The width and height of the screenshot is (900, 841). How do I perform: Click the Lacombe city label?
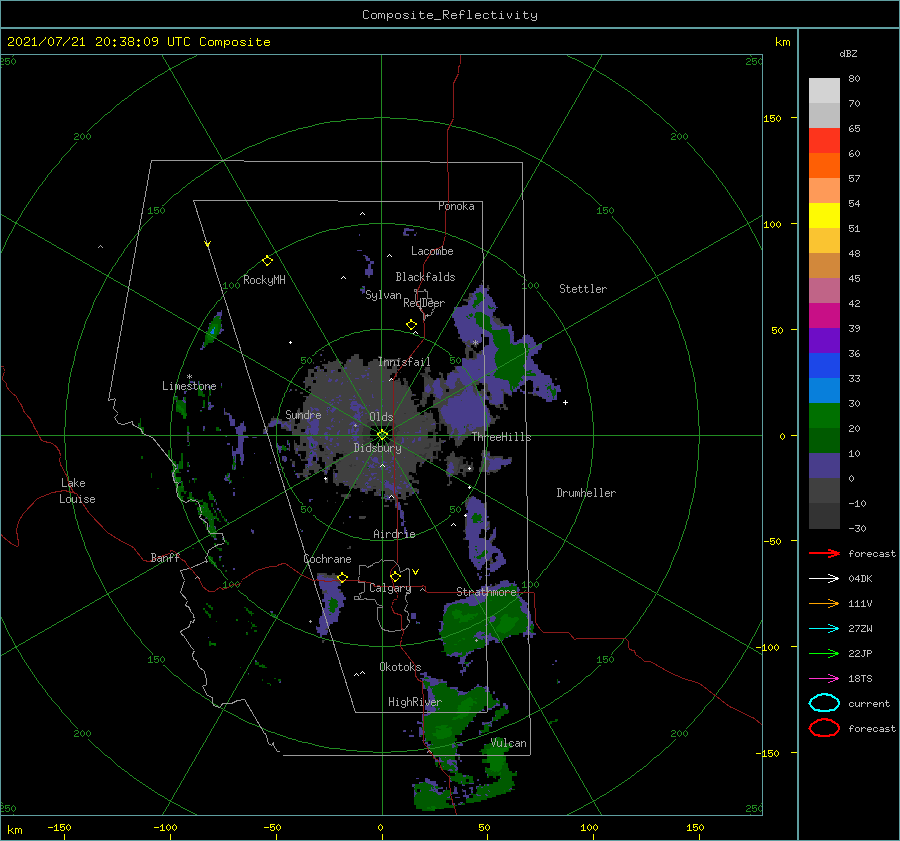(x=432, y=251)
